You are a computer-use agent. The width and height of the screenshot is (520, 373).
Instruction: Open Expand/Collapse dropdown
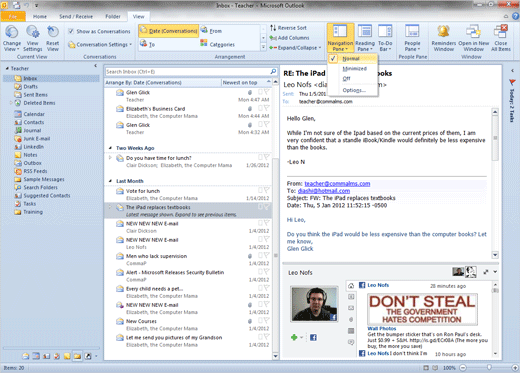pos(295,48)
